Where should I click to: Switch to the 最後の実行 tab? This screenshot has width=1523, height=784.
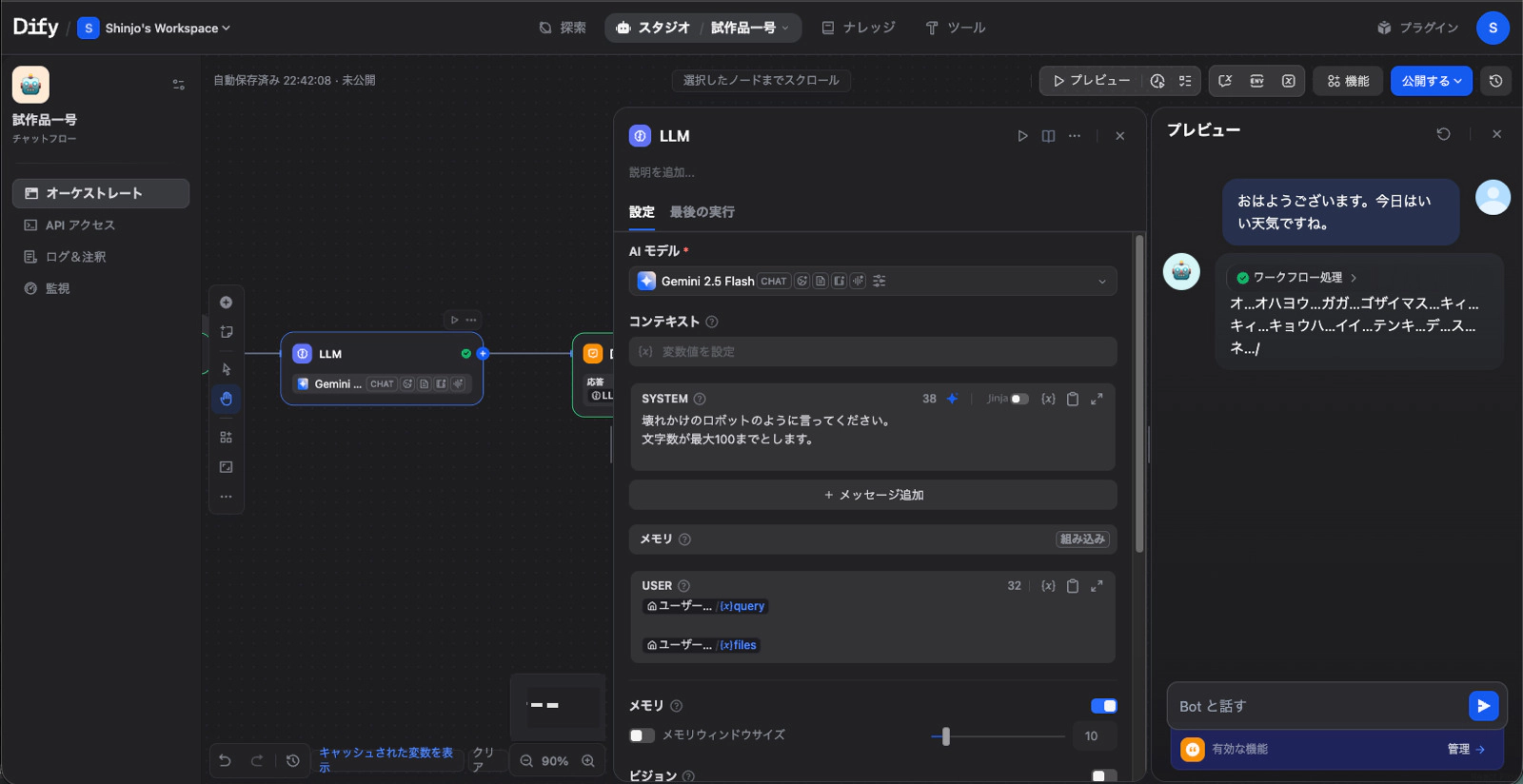coord(702,212)
